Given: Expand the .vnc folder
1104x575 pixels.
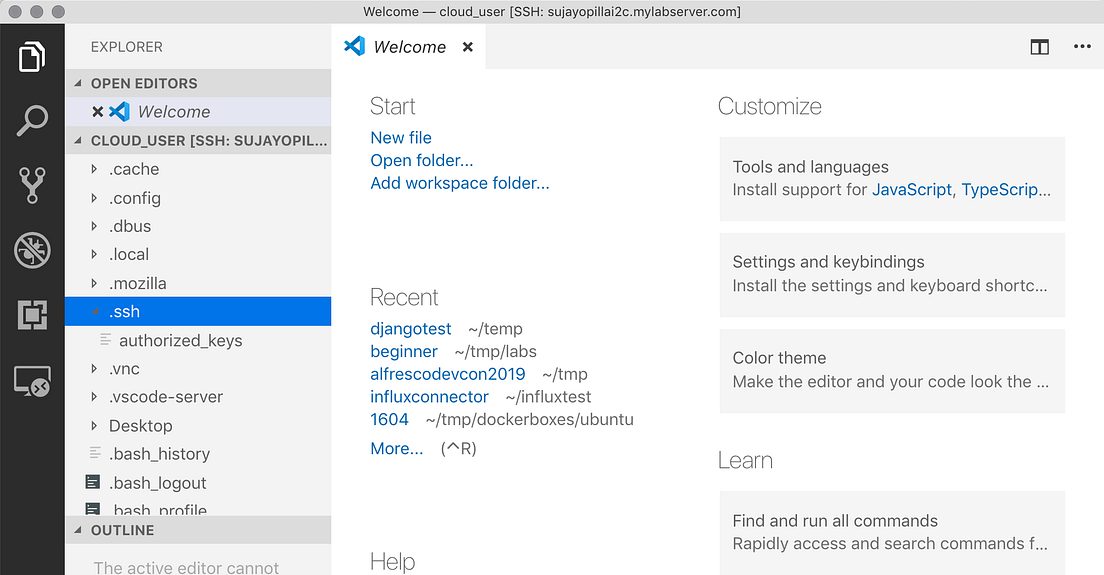Looking at the screenshot, I should point(94,368).
